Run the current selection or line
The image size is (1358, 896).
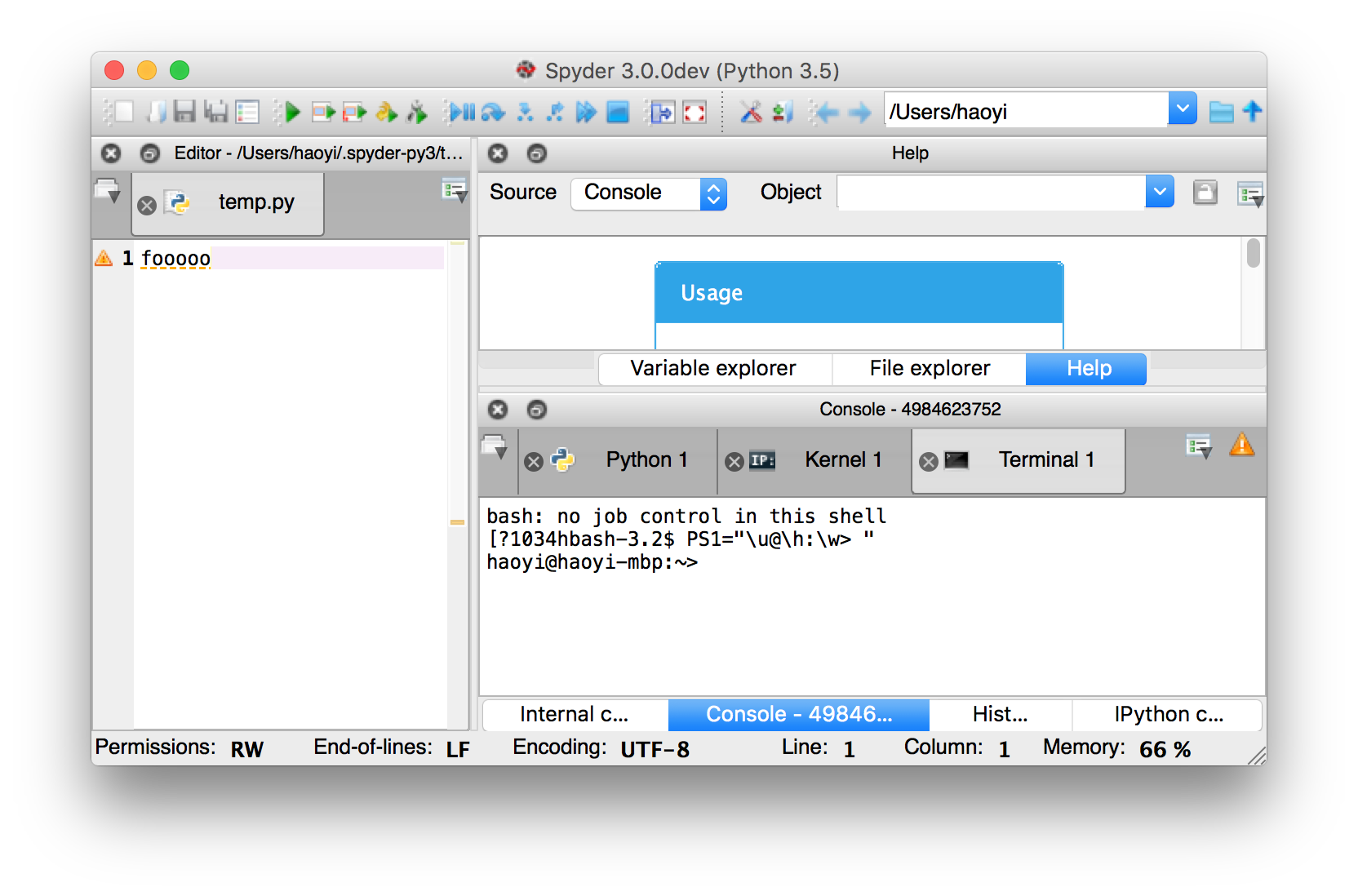pyautogui.click(x=386, y=112)
